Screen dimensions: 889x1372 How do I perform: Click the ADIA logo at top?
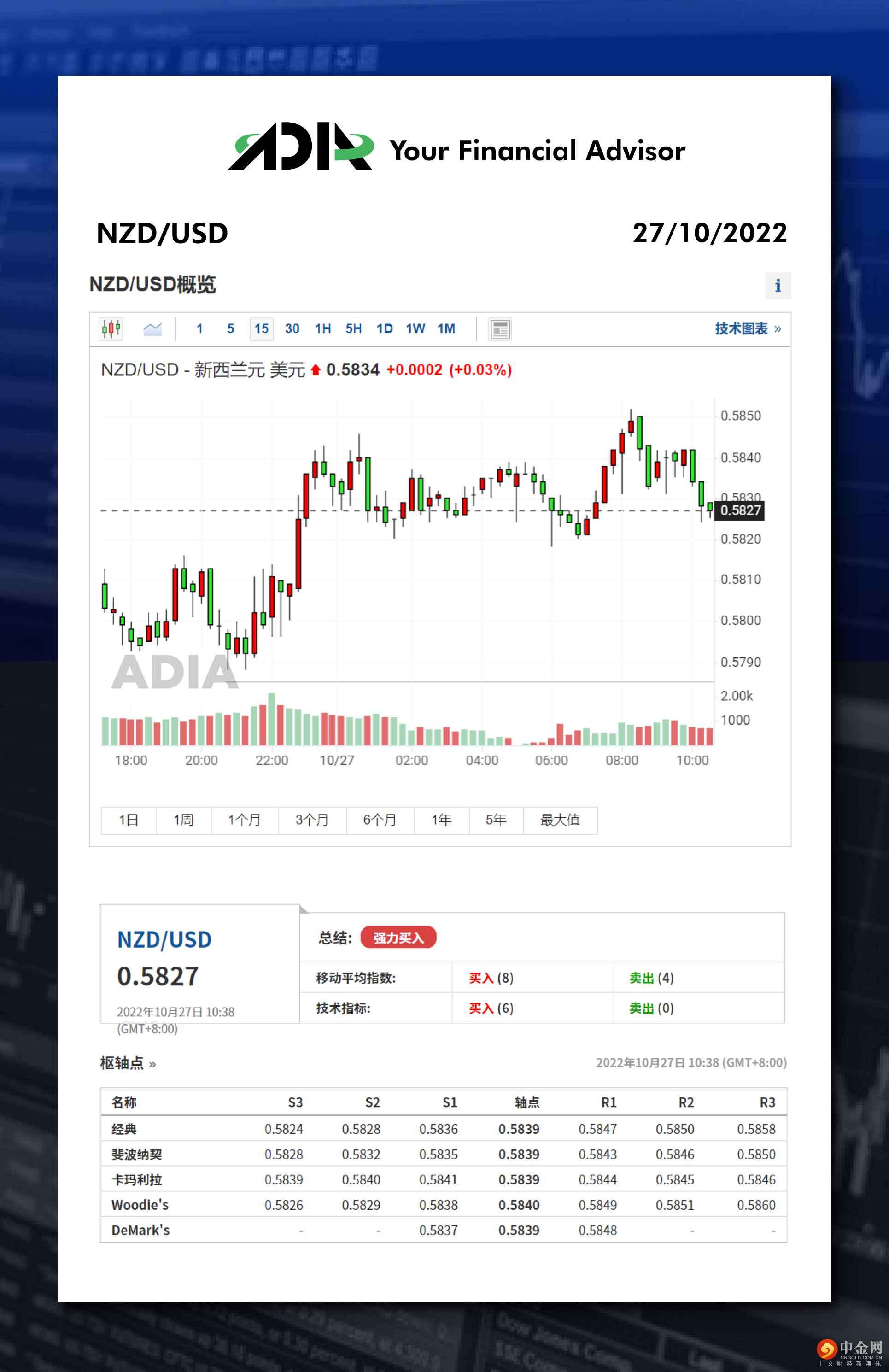tap(301, 147)
